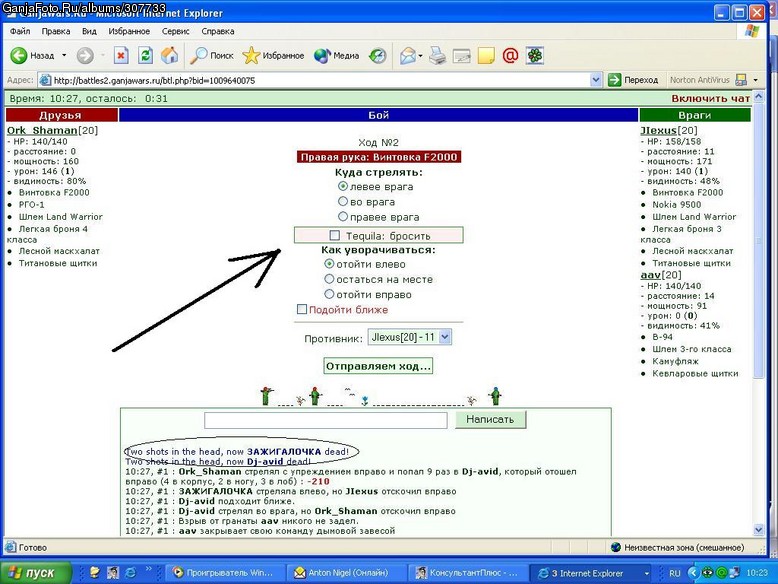Viewport: 778px width, 584px height.
Task: Open the Правка menu
Action: tap(56, 31)
